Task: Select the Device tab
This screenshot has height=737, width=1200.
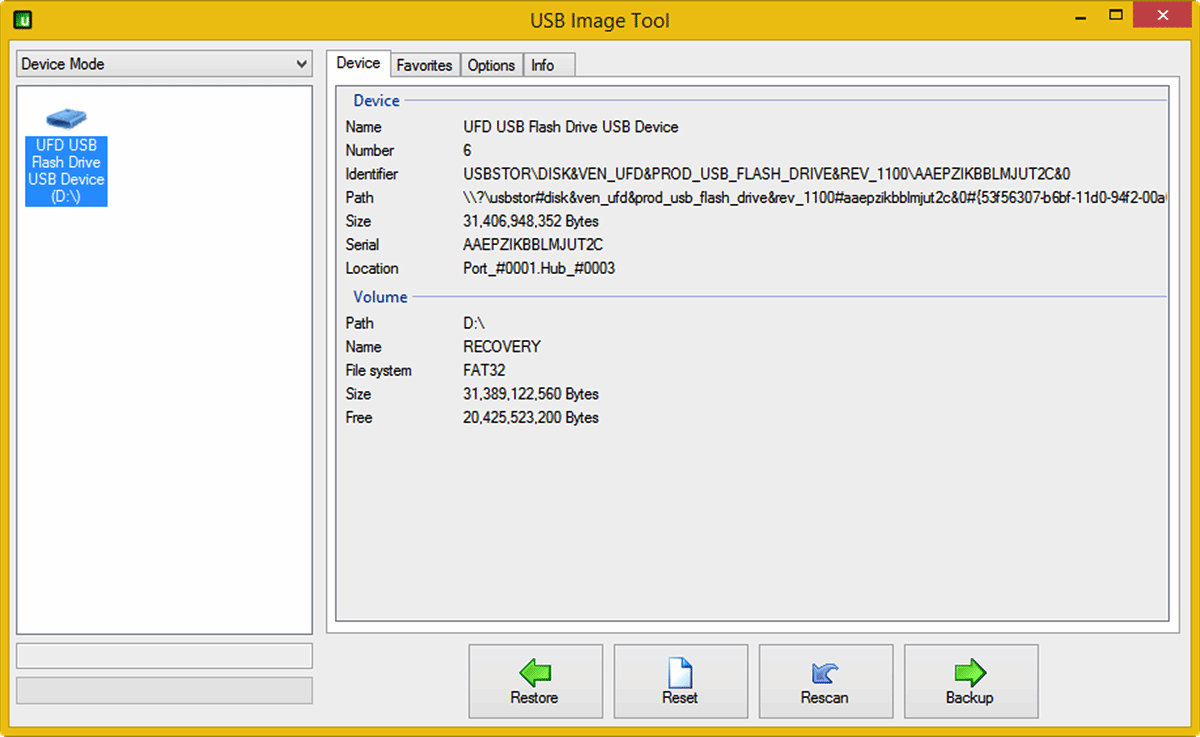Action: click(358, 61)
